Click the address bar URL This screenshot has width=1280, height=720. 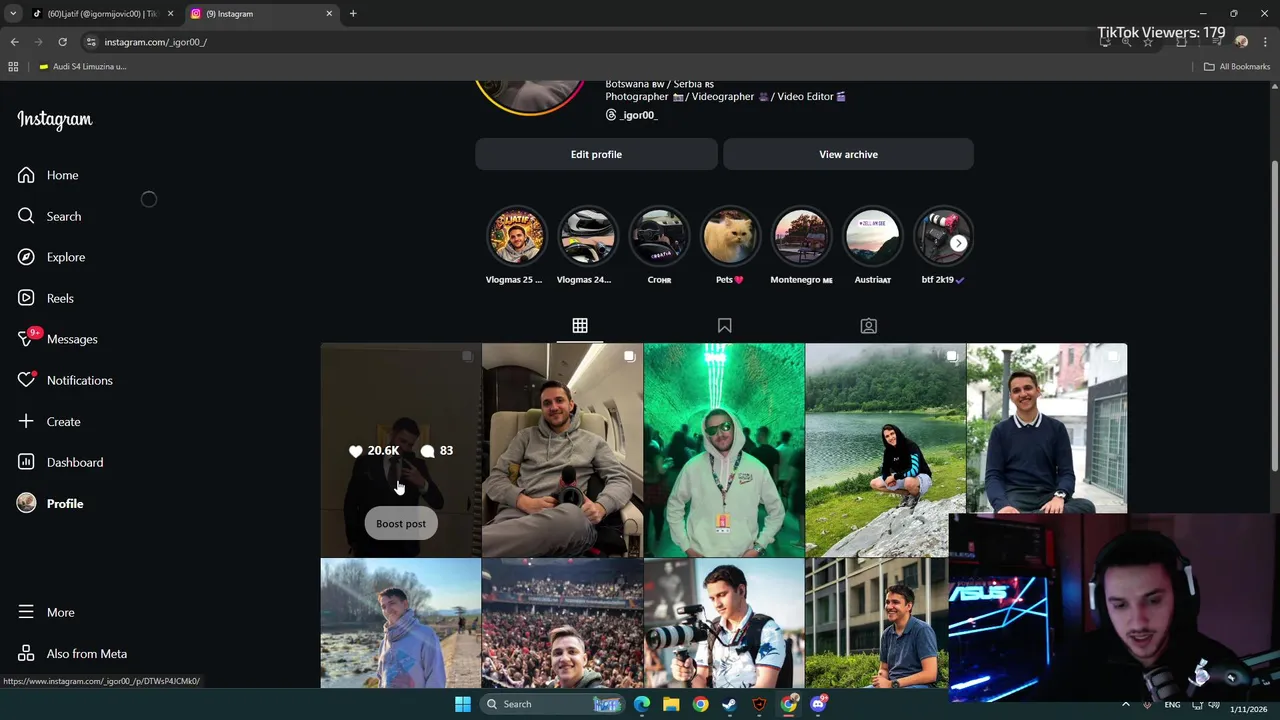[155, 42]
